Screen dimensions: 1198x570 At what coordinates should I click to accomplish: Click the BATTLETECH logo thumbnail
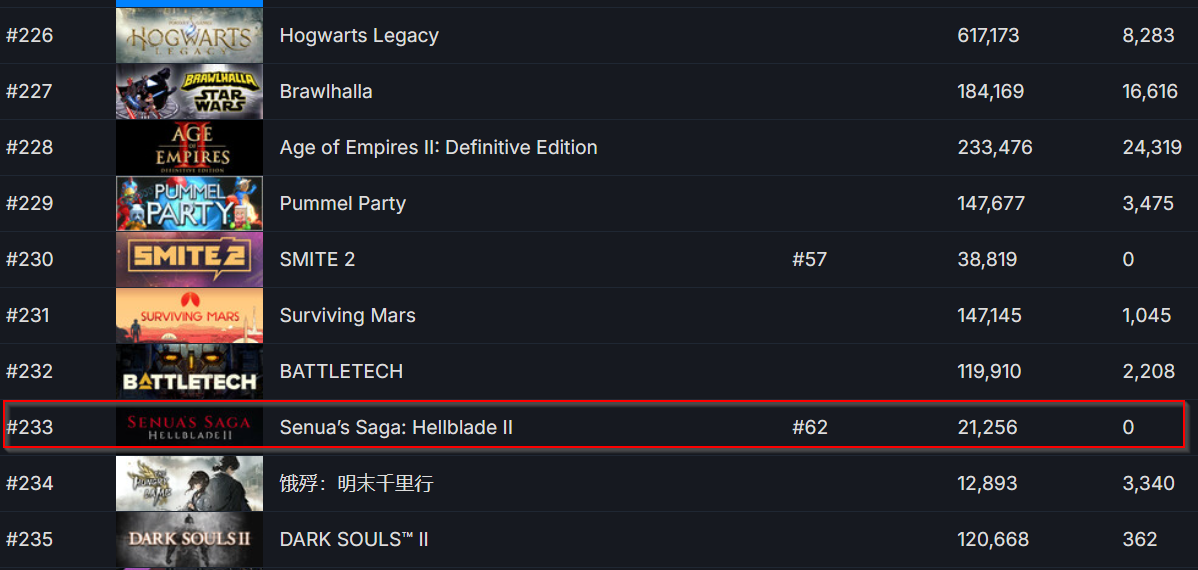click(189, 371)
